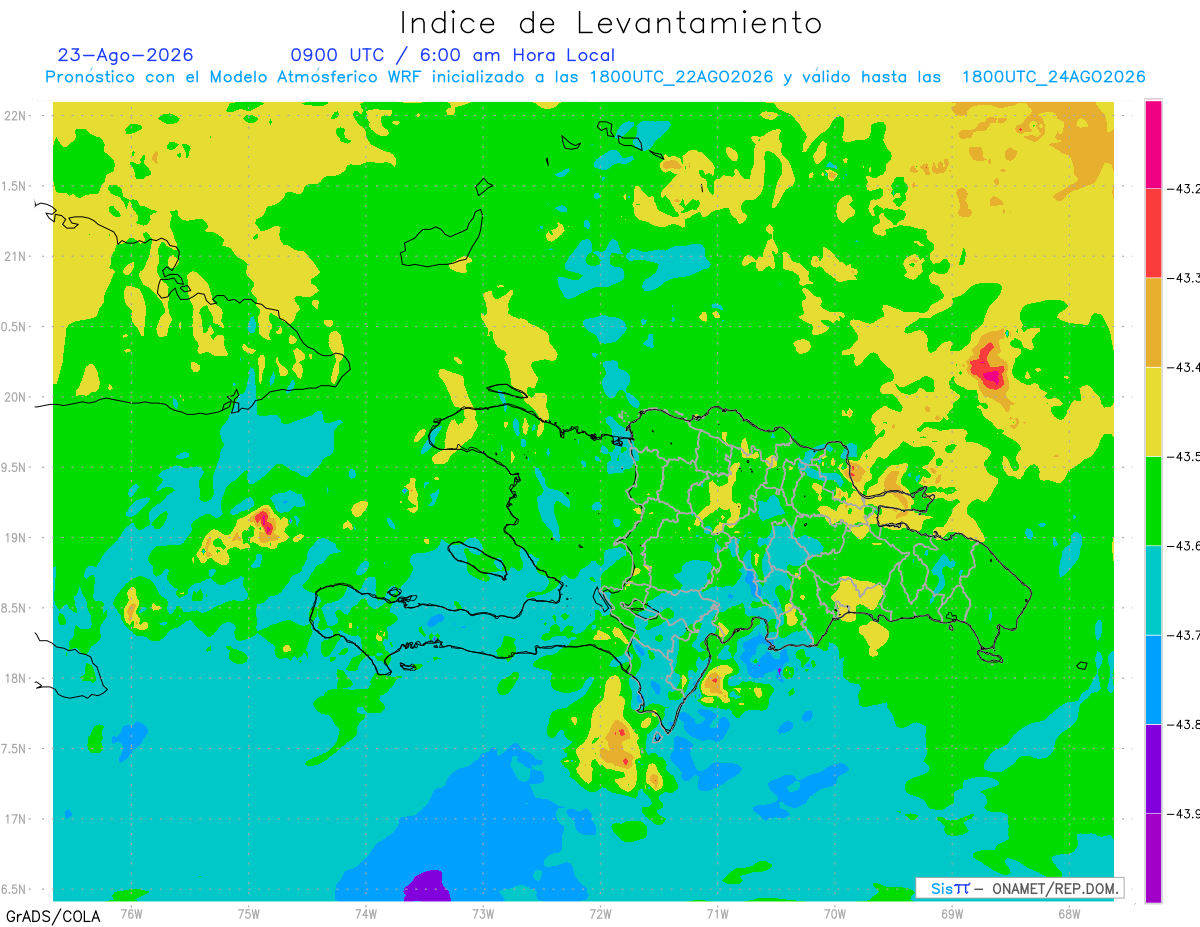The image size is (1200, 927).
Task: Select the legend value '-43.4'
Action: (1184, 367)
